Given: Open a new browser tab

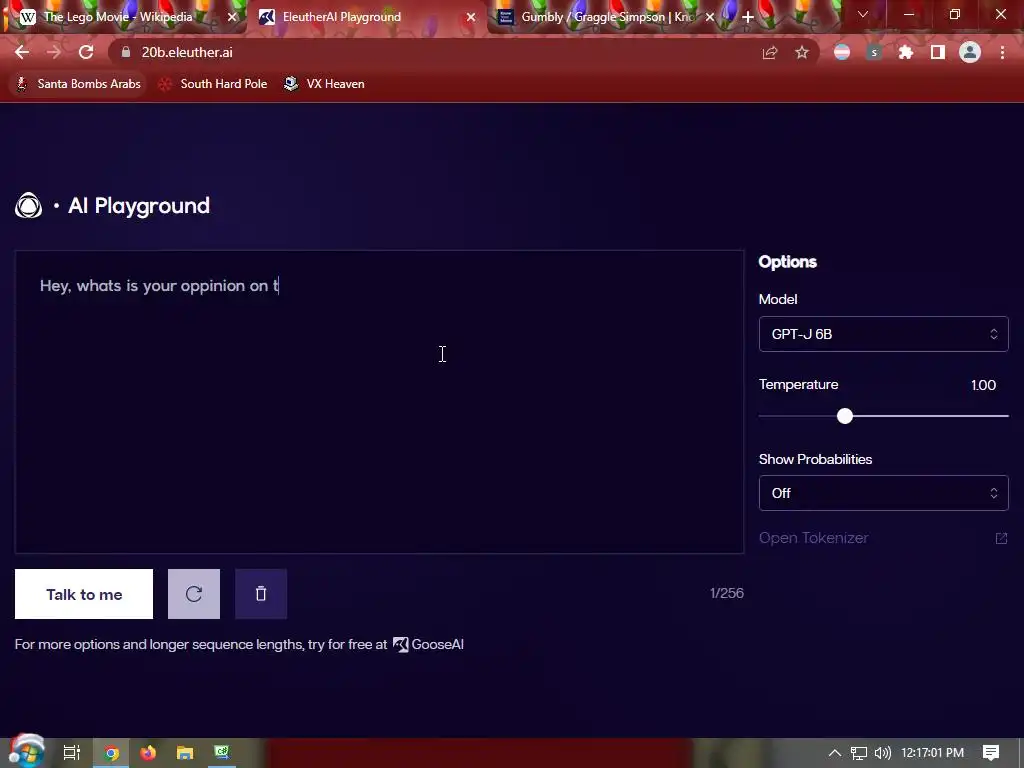Looking at the screenshot, I should [748, 17].
